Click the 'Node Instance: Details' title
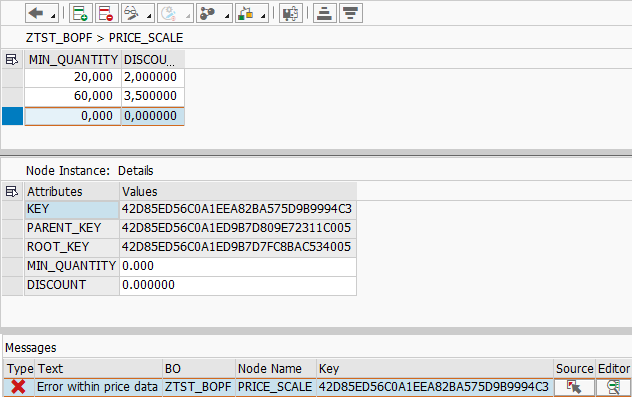 coord(89,171)
